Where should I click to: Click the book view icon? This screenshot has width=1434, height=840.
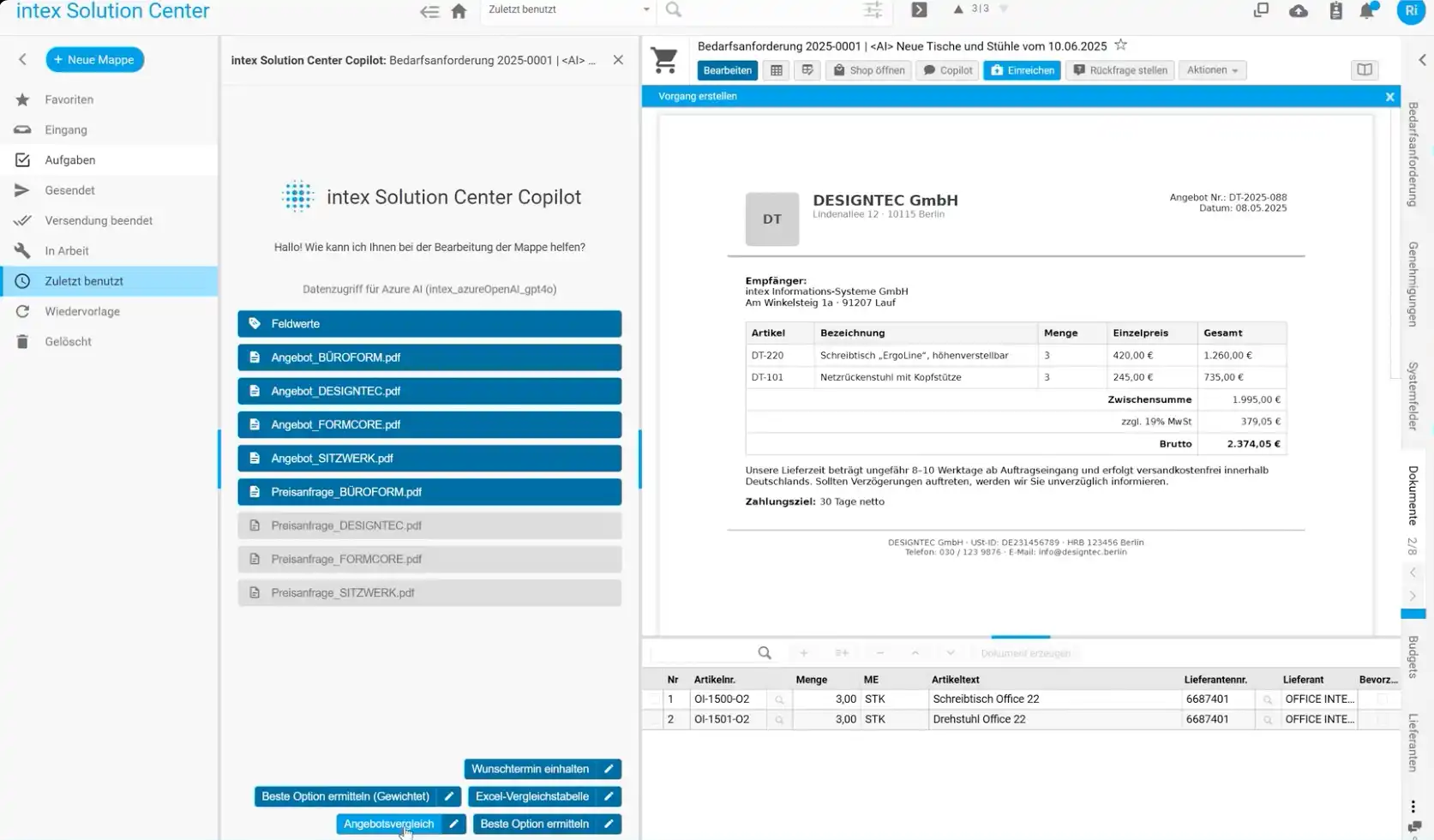(x=1364, y=70)
